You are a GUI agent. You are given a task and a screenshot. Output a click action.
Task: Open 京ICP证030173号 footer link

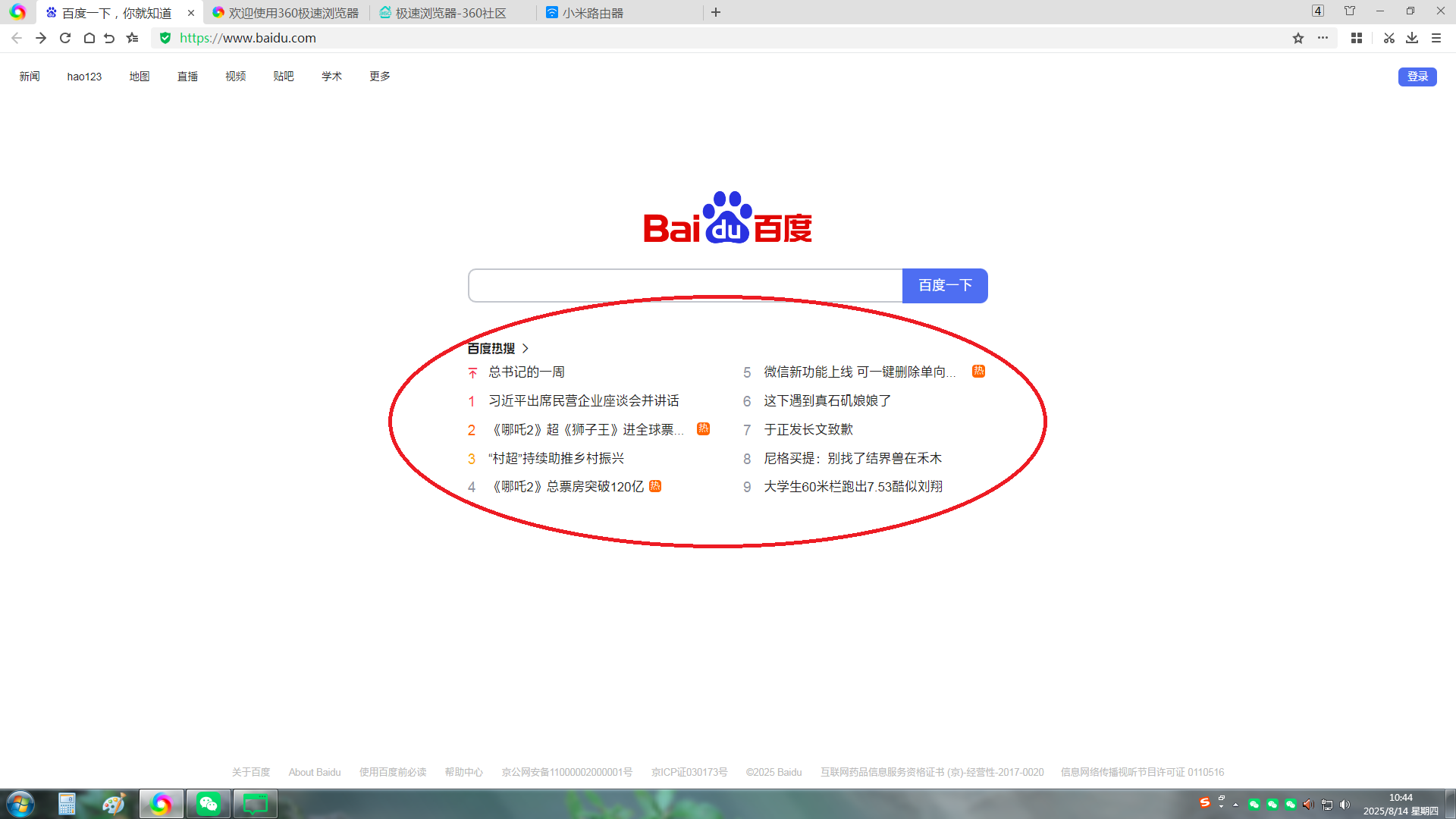pyautogui.click(x=689, y=772)
